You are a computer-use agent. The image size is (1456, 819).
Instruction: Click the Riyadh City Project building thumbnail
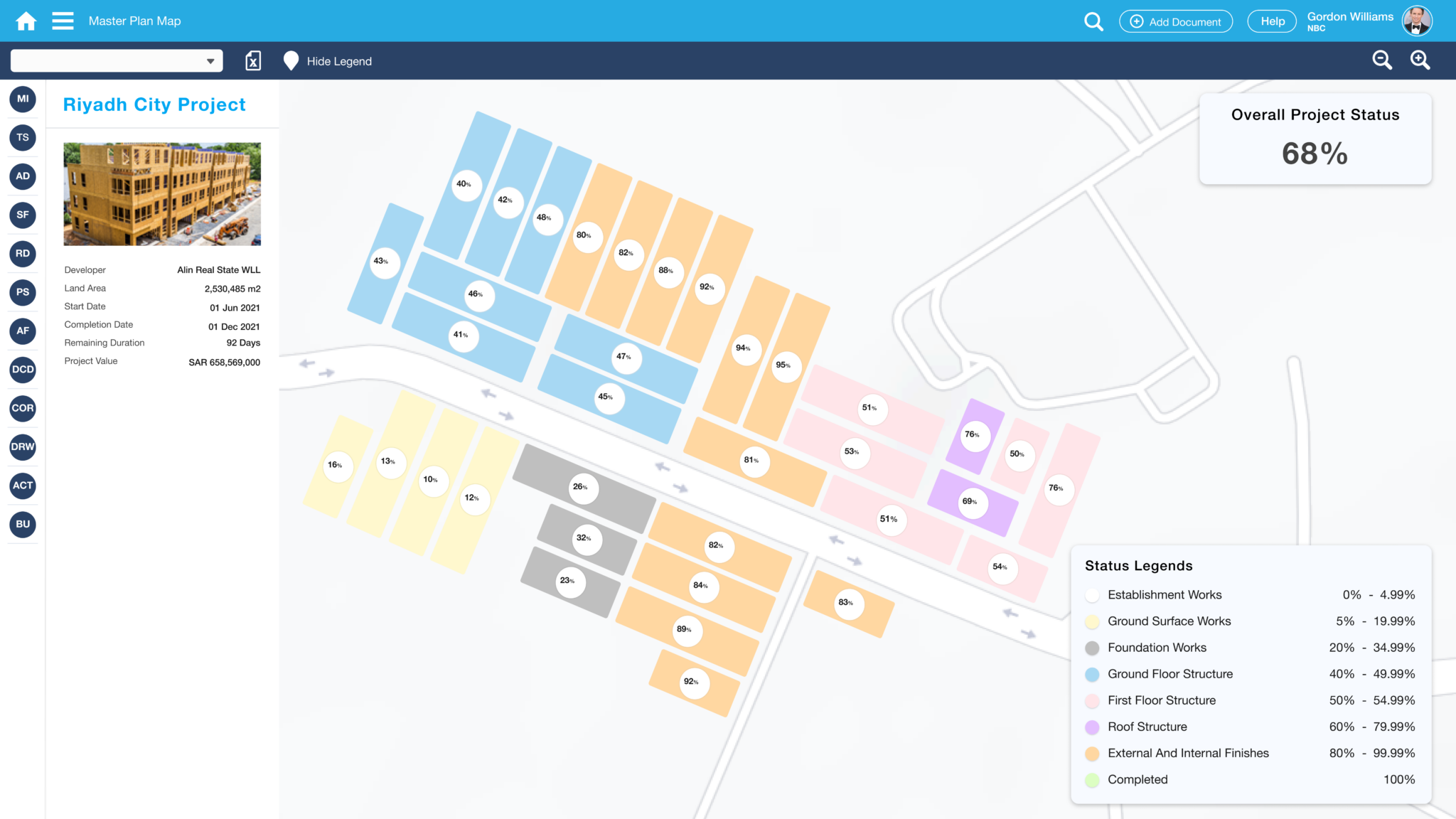point(162,193)
